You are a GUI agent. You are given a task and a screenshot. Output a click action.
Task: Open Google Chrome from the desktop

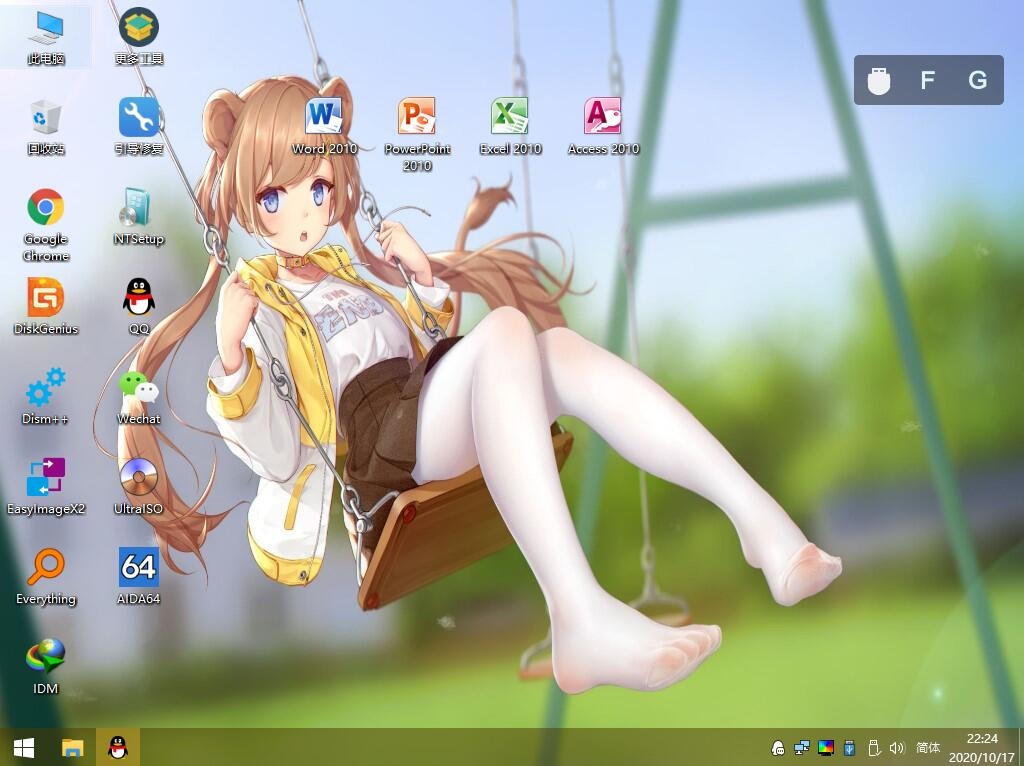[x=46, y=225]
